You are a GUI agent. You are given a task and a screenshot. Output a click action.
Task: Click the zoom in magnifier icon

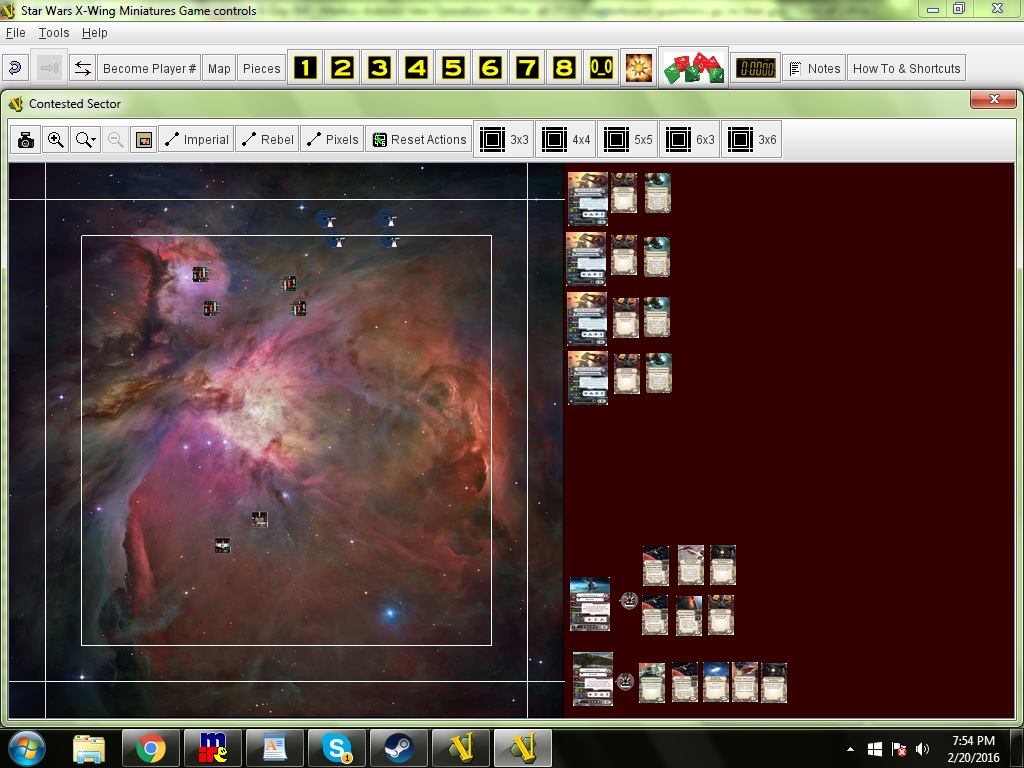click(56, 140)
